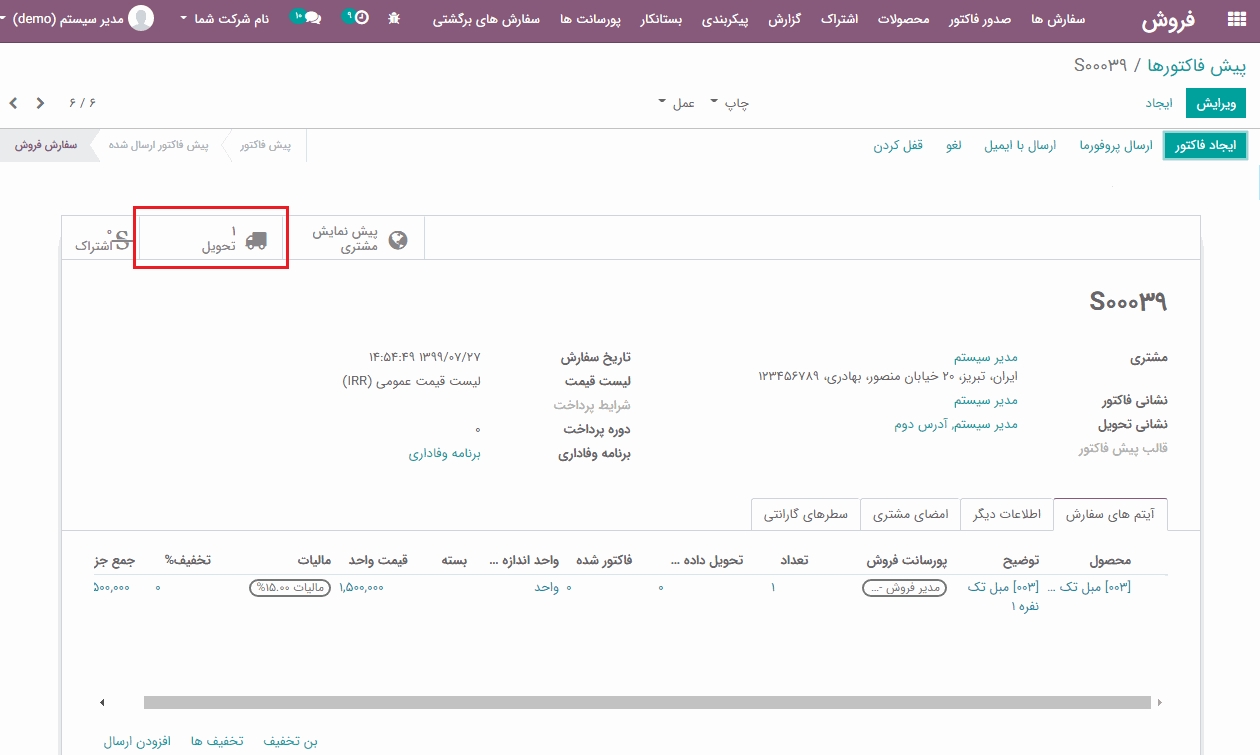Click ایجاد فاکتور create invoice button
This screenshot has width=1260, height=755.
(1204, 146)
